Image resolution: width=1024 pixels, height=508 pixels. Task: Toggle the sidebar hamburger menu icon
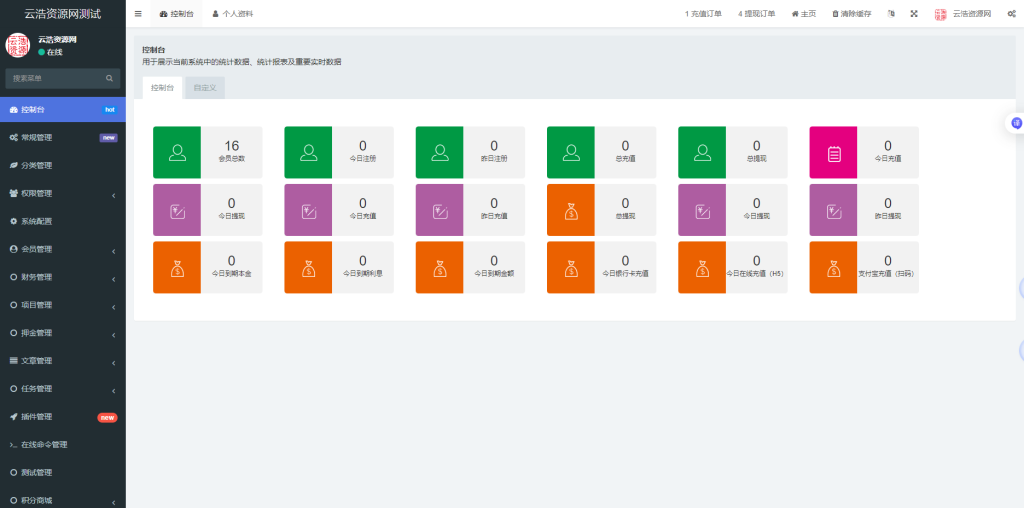[138, 14]
